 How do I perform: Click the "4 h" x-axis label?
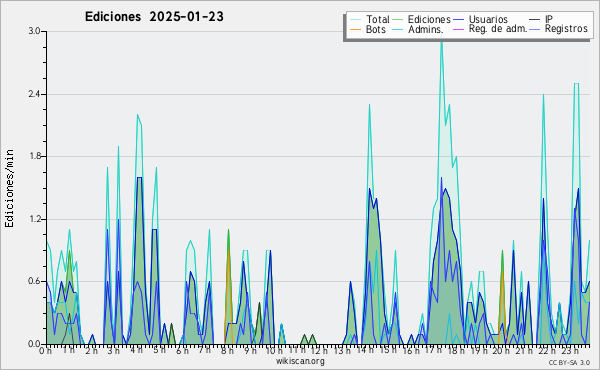(x=136, y=350)
